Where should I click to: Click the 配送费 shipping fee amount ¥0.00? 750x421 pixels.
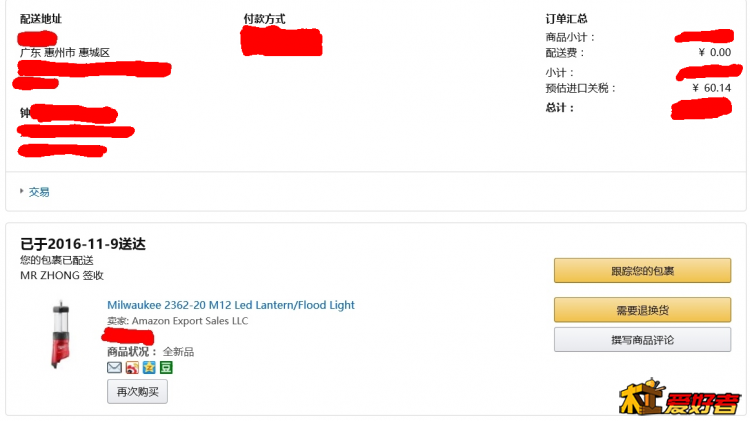tap(714, 53)
